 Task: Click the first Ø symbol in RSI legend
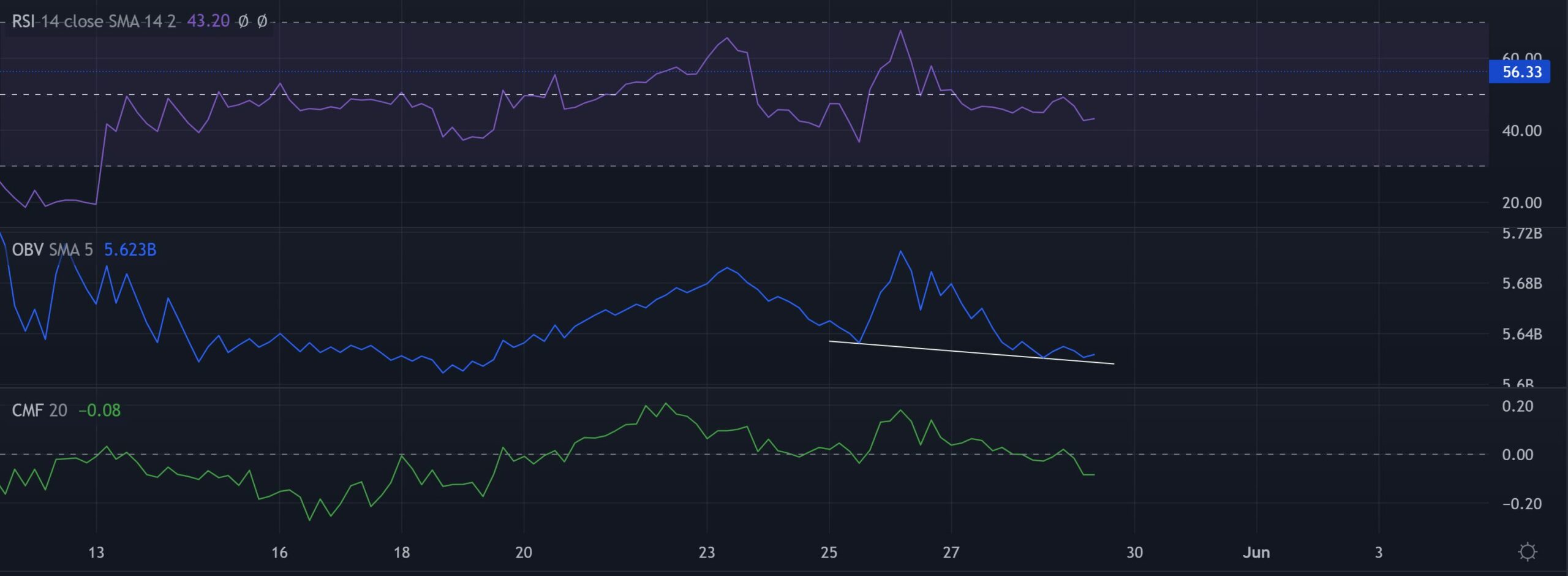[244, 21]
